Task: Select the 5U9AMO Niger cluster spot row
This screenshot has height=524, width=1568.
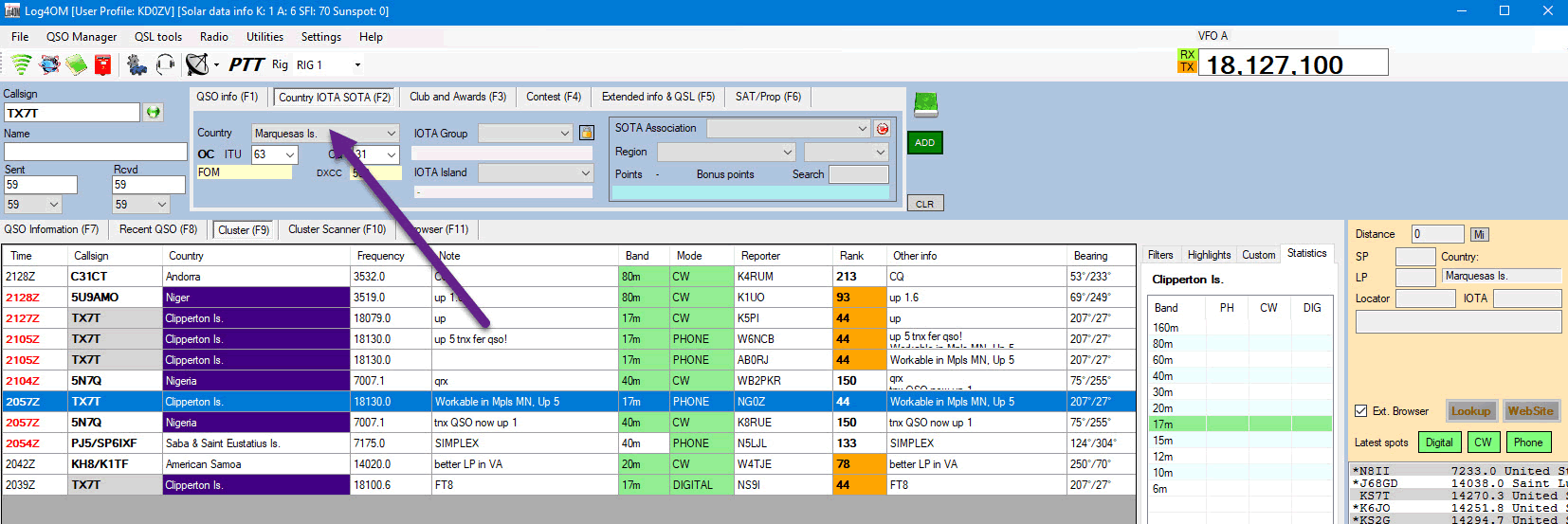Action: (x=569, y=298)
